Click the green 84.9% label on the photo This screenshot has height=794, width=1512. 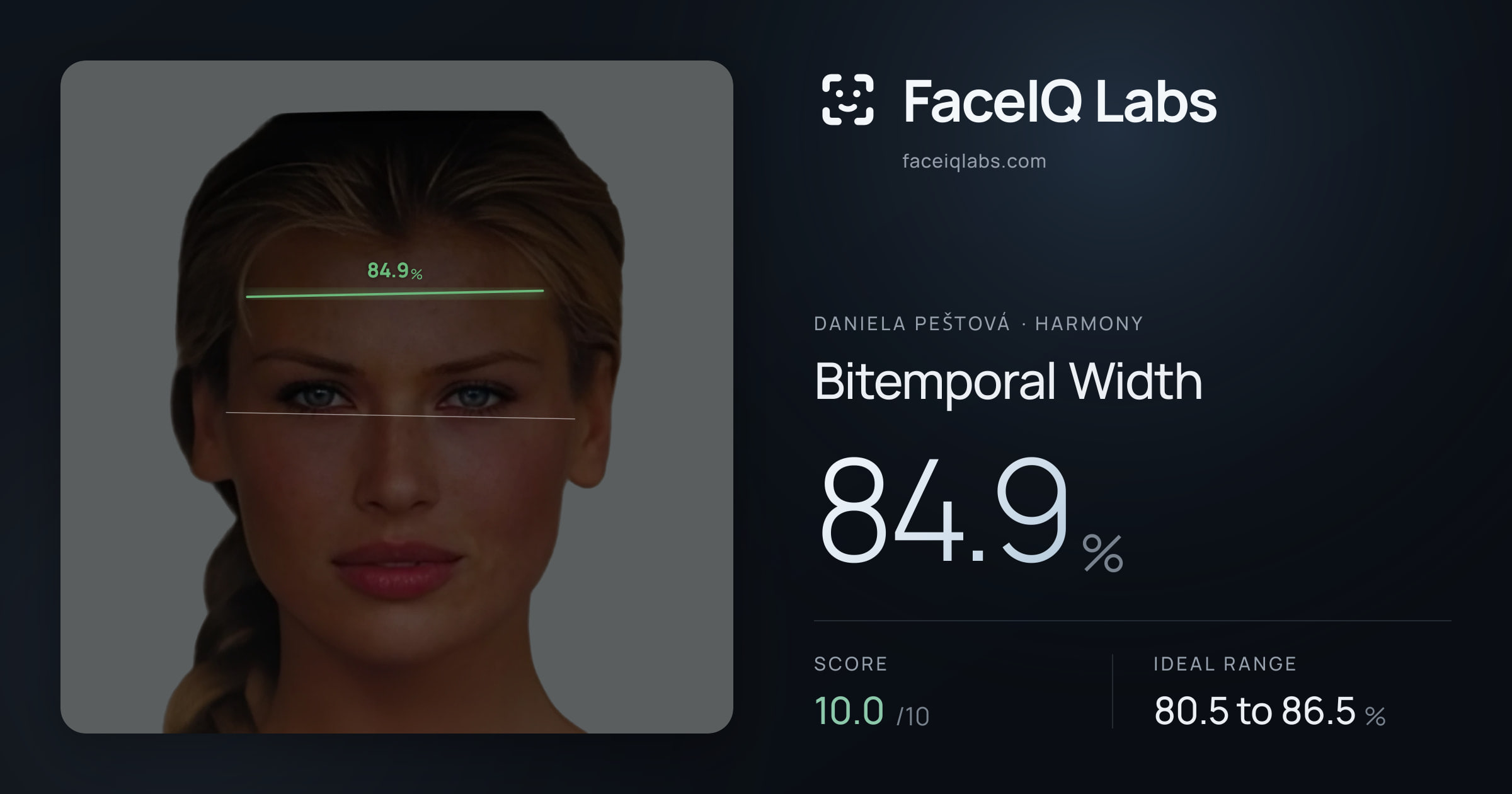[395, 271]
